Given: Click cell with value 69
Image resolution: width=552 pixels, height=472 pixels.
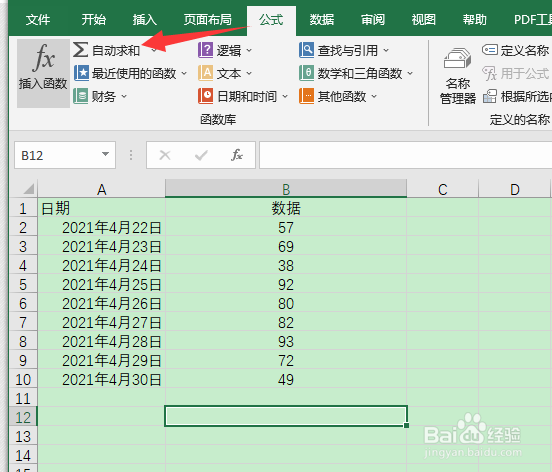Looking at the screenshot, I should click(x=286, y=246).
